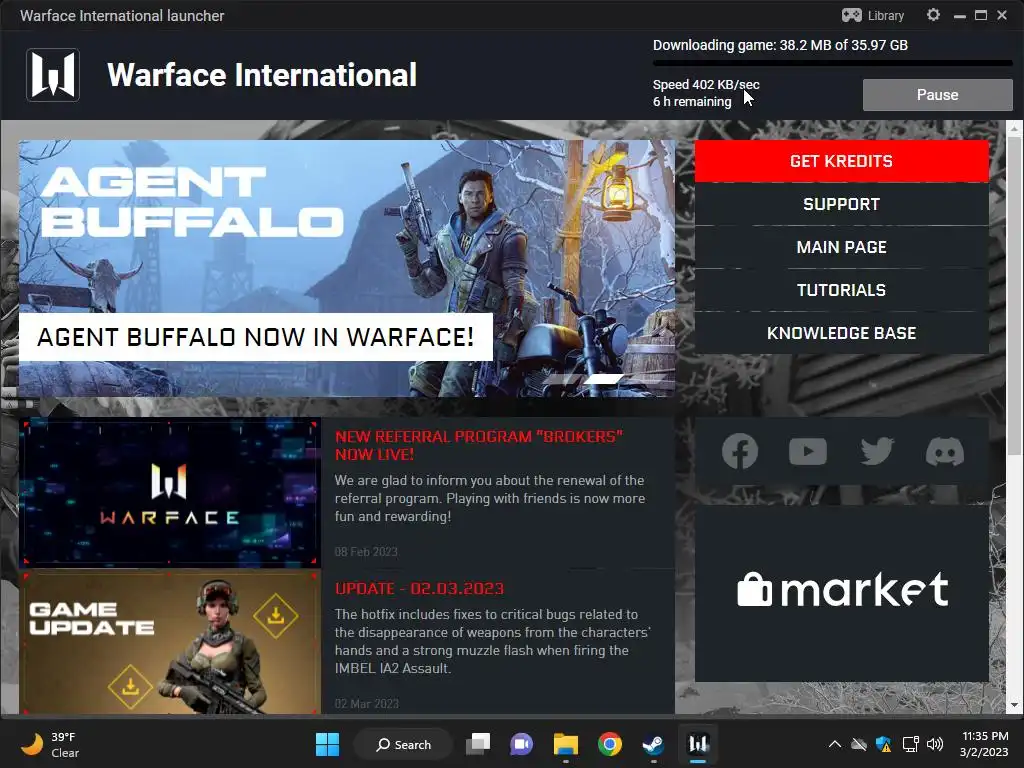Image resolution: width=1024 pixels, height=768 pixels.
Task: Minimize the Warface launcher window
Action: 959,16
